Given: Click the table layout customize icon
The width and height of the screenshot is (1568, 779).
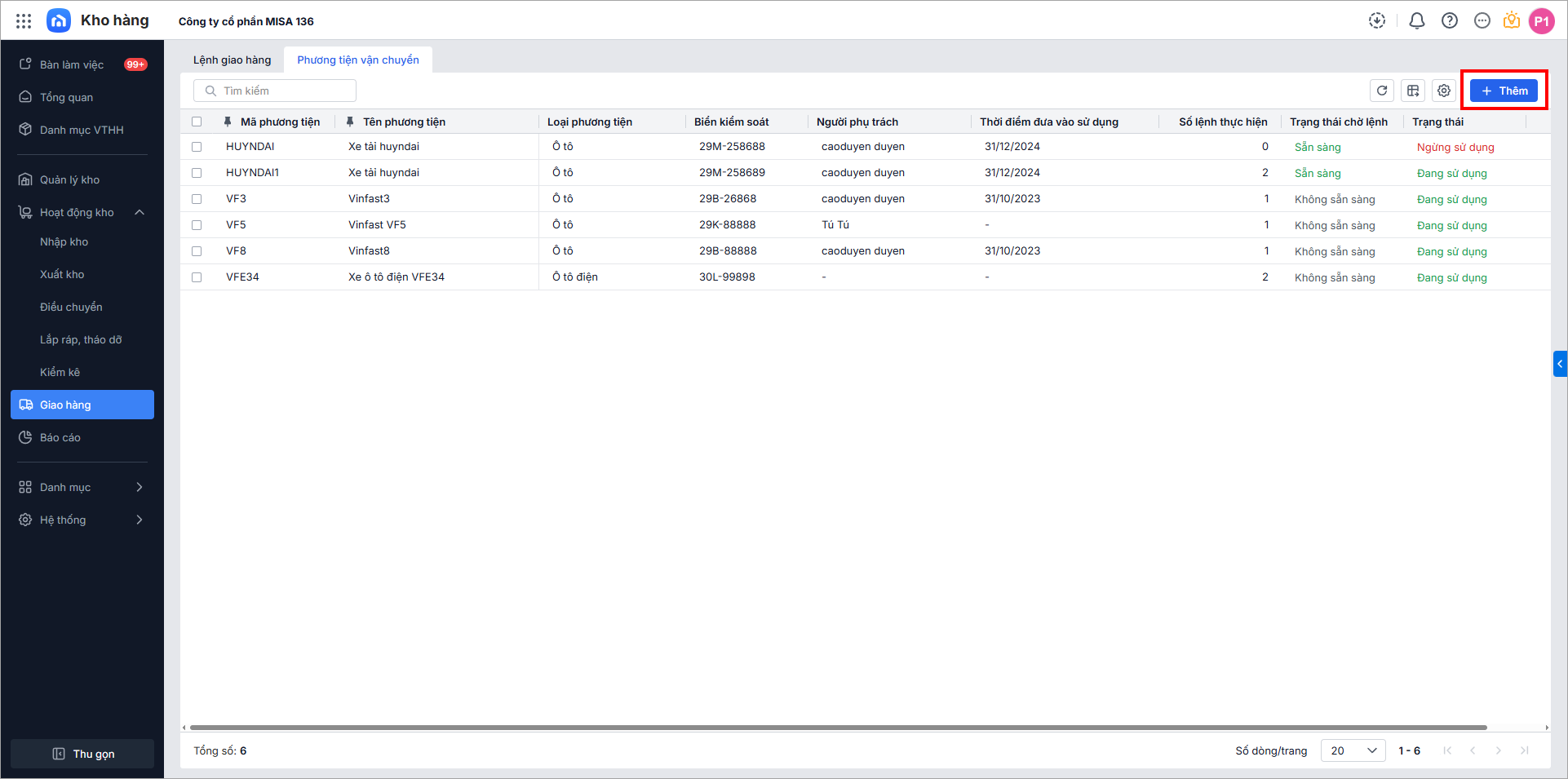Looking at the screenshot, I should coord(1413,91).
